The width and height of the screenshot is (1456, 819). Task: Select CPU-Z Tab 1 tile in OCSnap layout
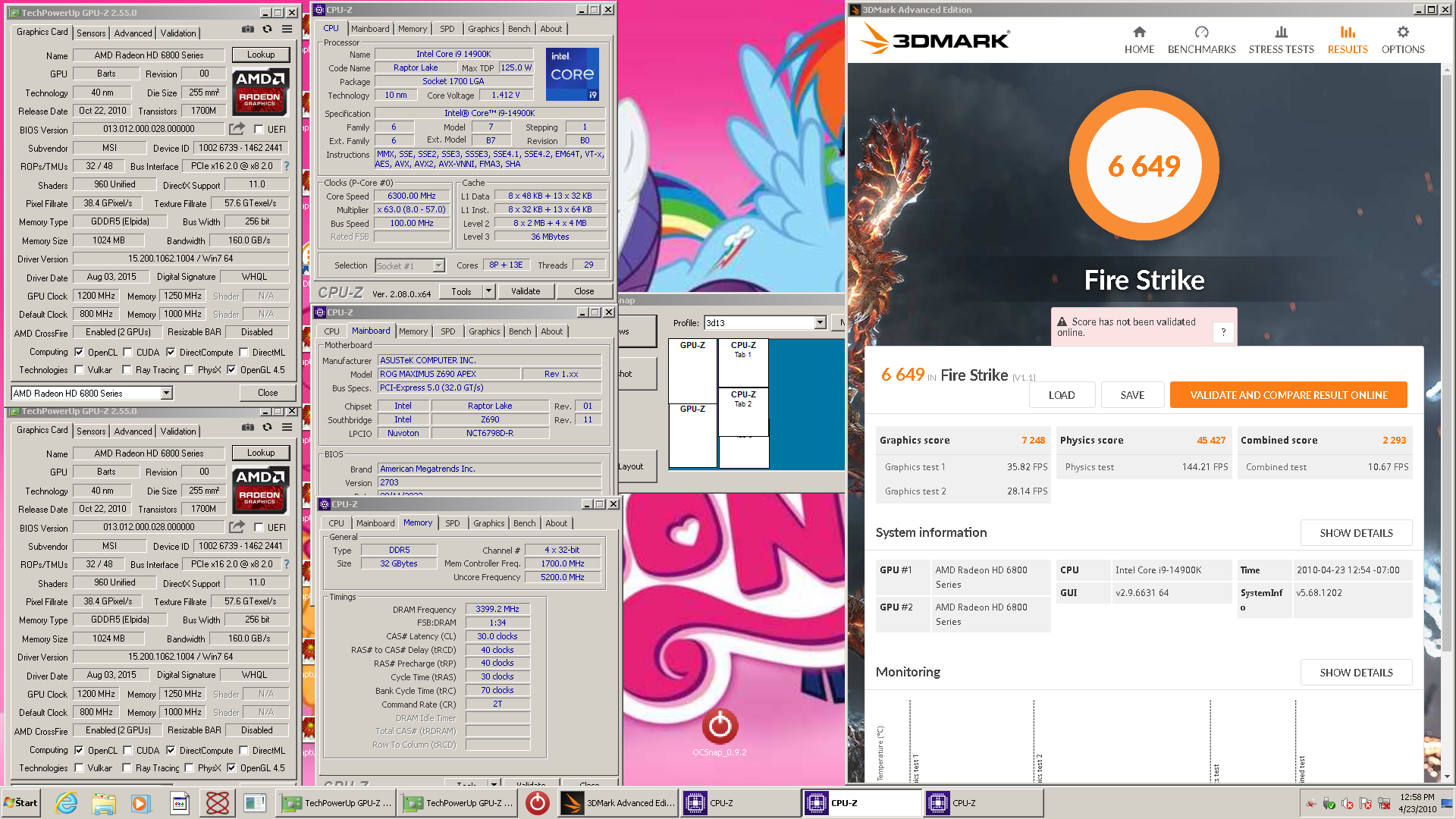point(743,362)
